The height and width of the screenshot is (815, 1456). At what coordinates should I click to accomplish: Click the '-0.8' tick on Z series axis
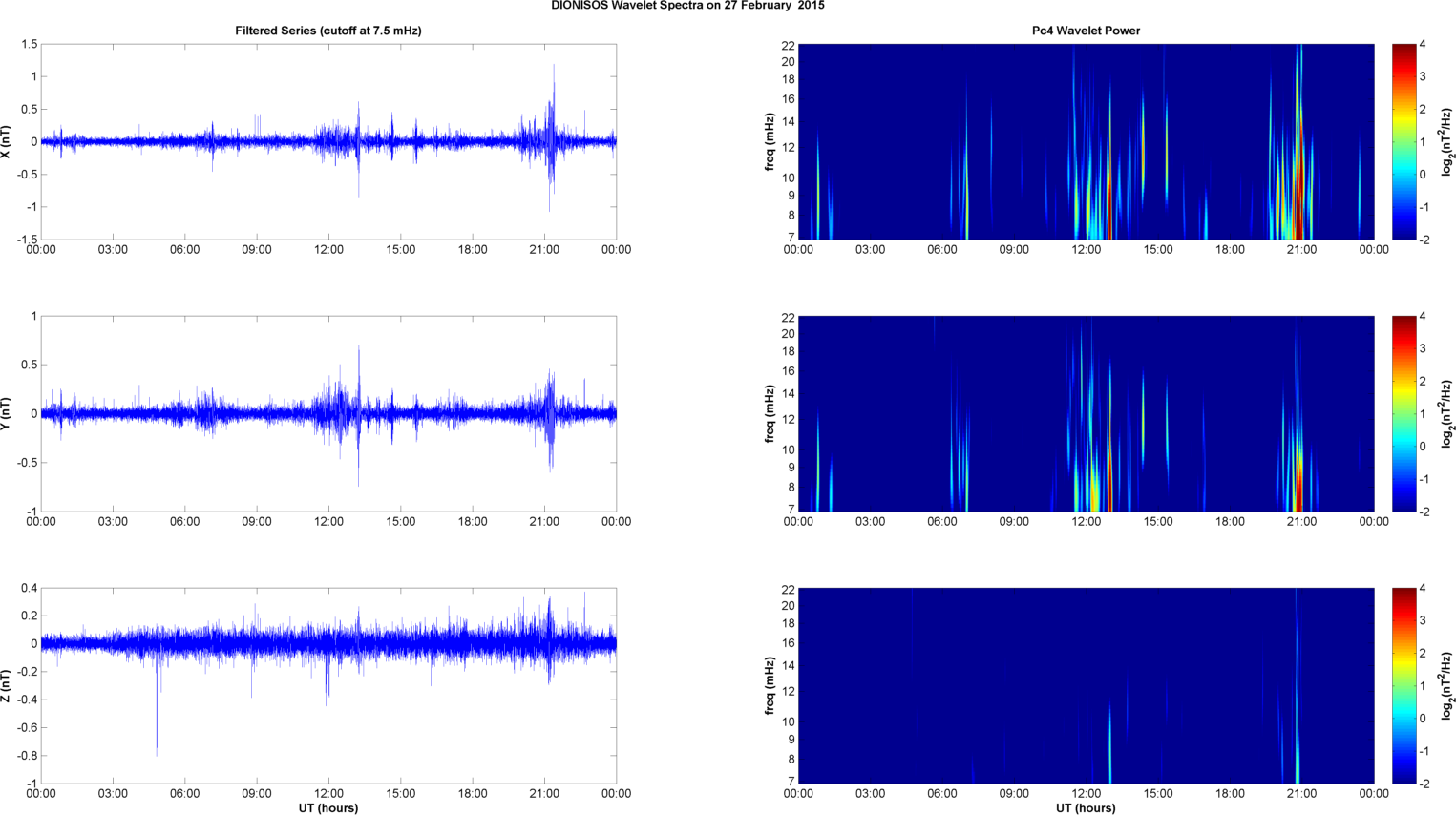click(27, 756)
